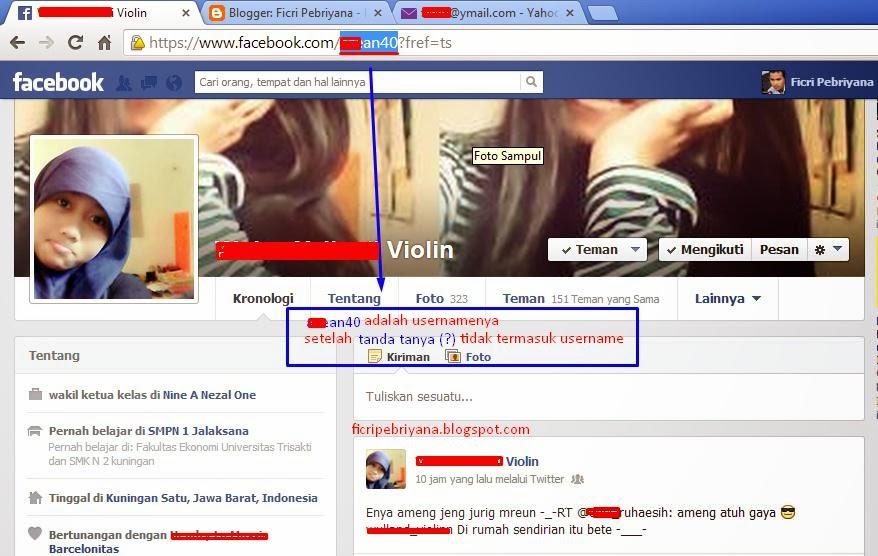Open the Tentang tab
Screen dimensions: 878x556
(354, 298)
